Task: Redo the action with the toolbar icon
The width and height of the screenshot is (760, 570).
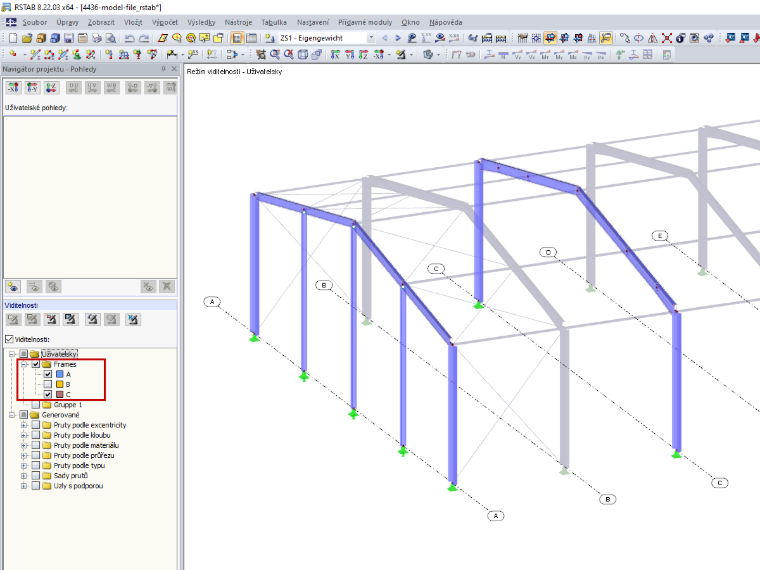Action: [x=143, y=38]
